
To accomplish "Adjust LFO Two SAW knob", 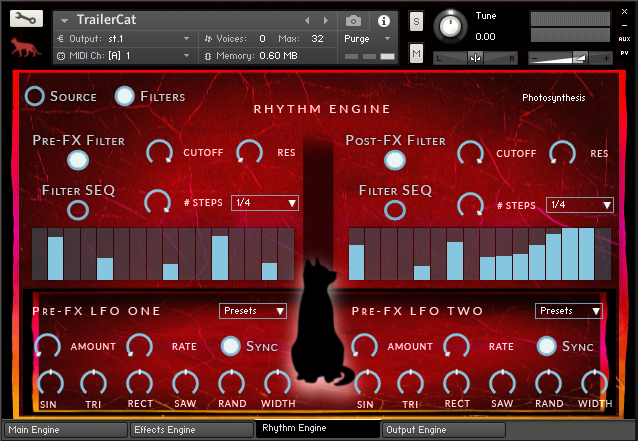I will (x=503, y=383).
